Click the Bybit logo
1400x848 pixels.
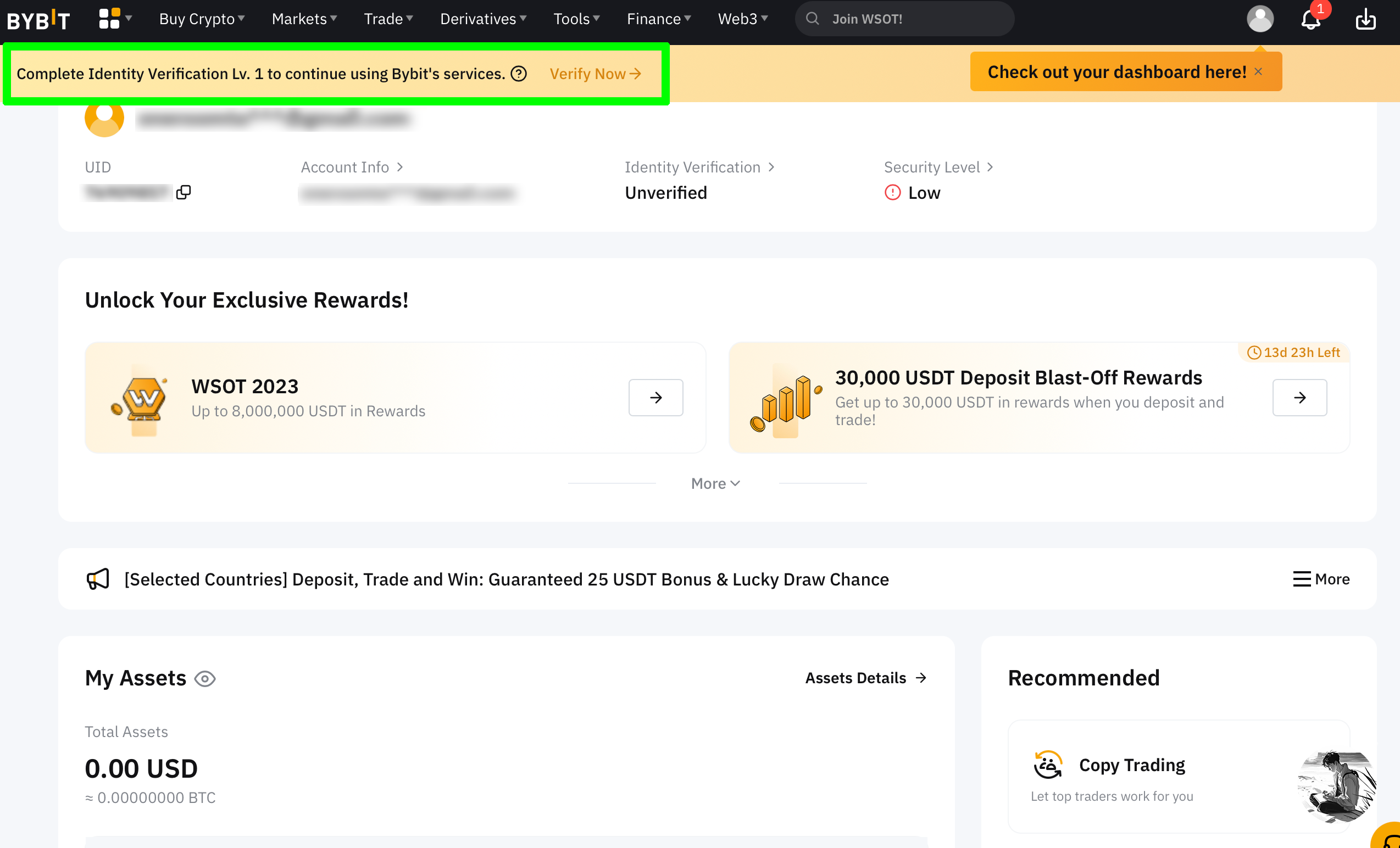point(38,19)
